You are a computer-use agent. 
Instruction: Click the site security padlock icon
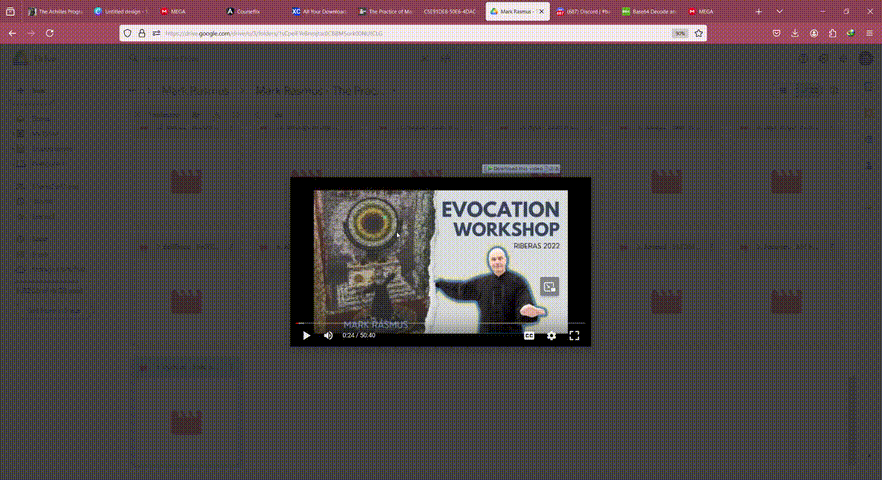(x=142, y=33)
